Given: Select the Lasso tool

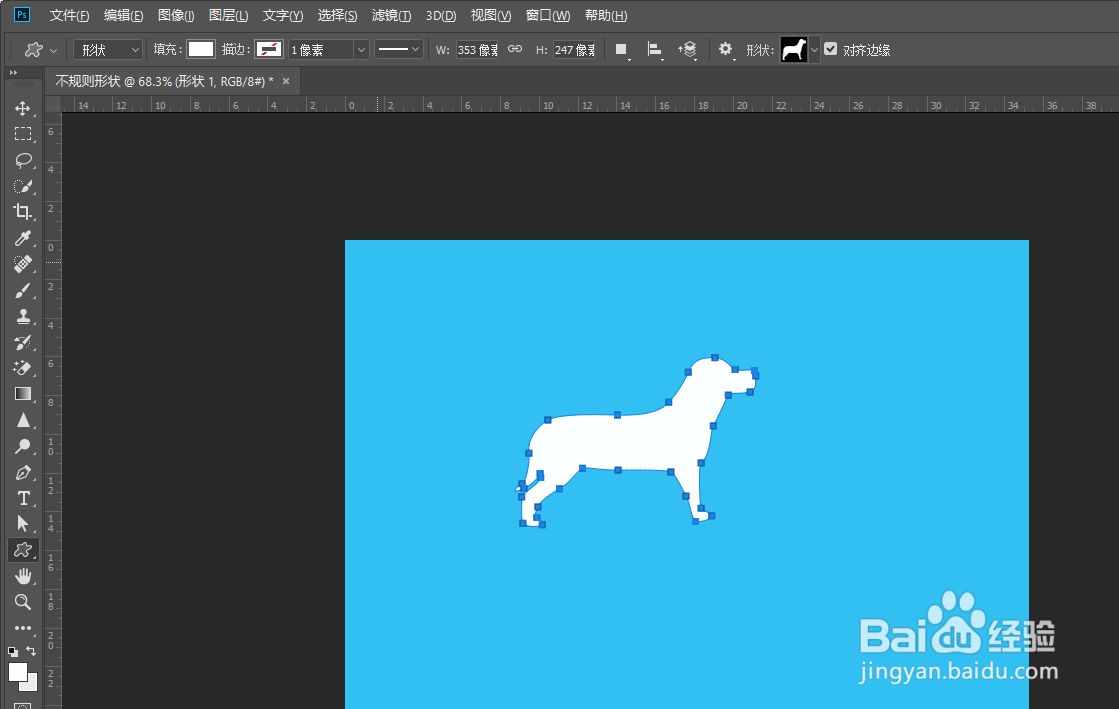Looking at the screenshot, I should point(23,160).
